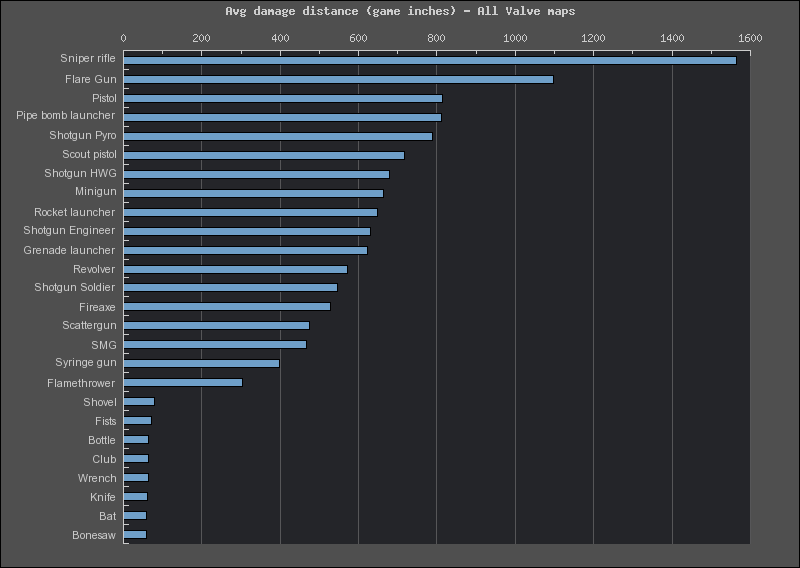This screenshot has width=800, height=568.
Task: Select the Sniper rifle bar
Action: click(x=430, y=61)
